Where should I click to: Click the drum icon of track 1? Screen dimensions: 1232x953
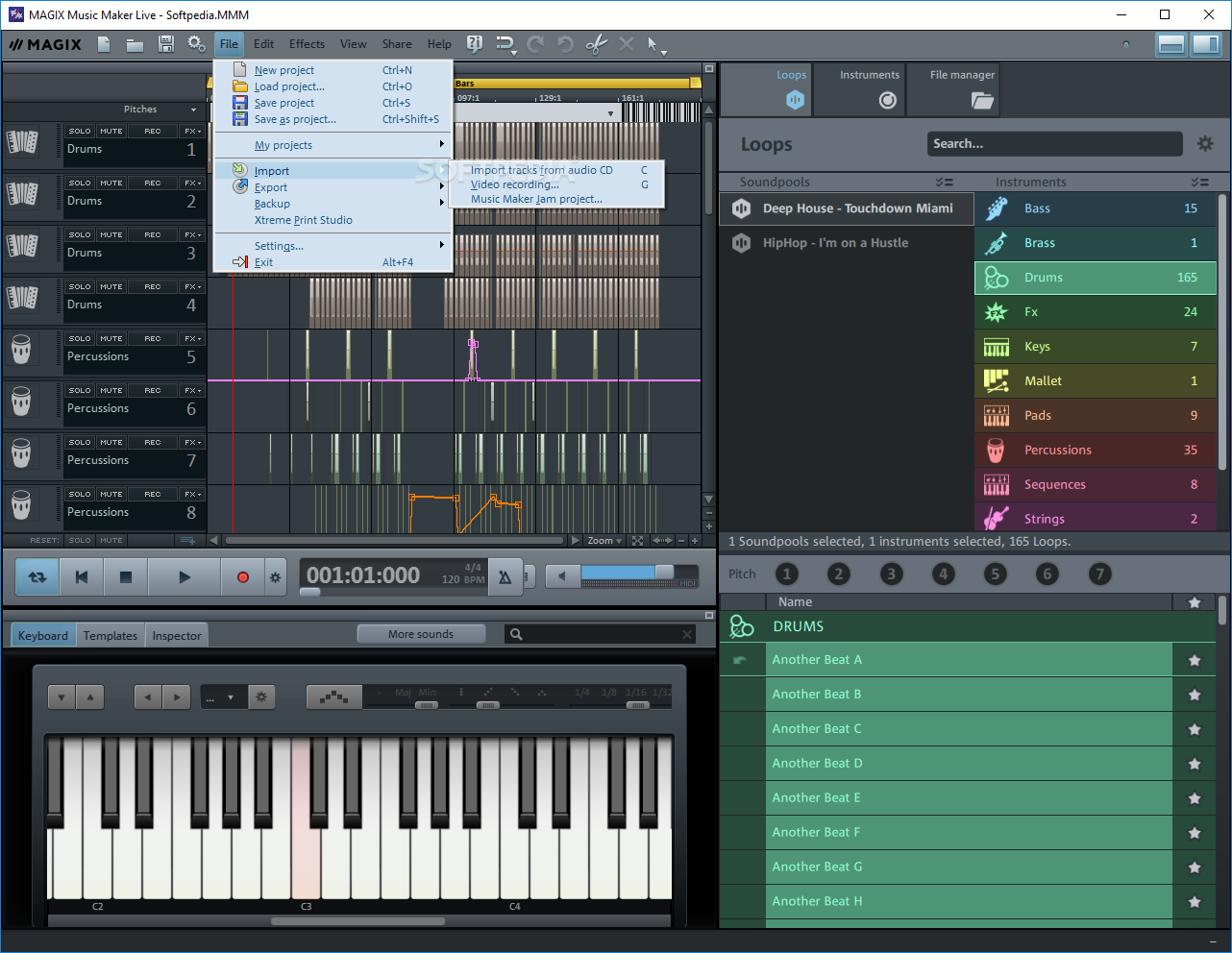tap(22, 142)
